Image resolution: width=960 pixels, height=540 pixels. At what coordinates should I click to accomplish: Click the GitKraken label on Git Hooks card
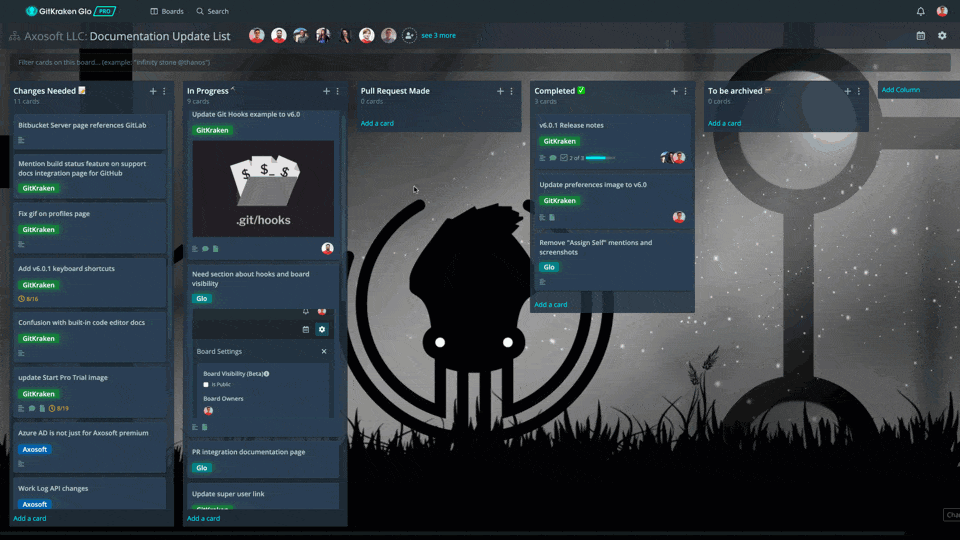point(212,130)
